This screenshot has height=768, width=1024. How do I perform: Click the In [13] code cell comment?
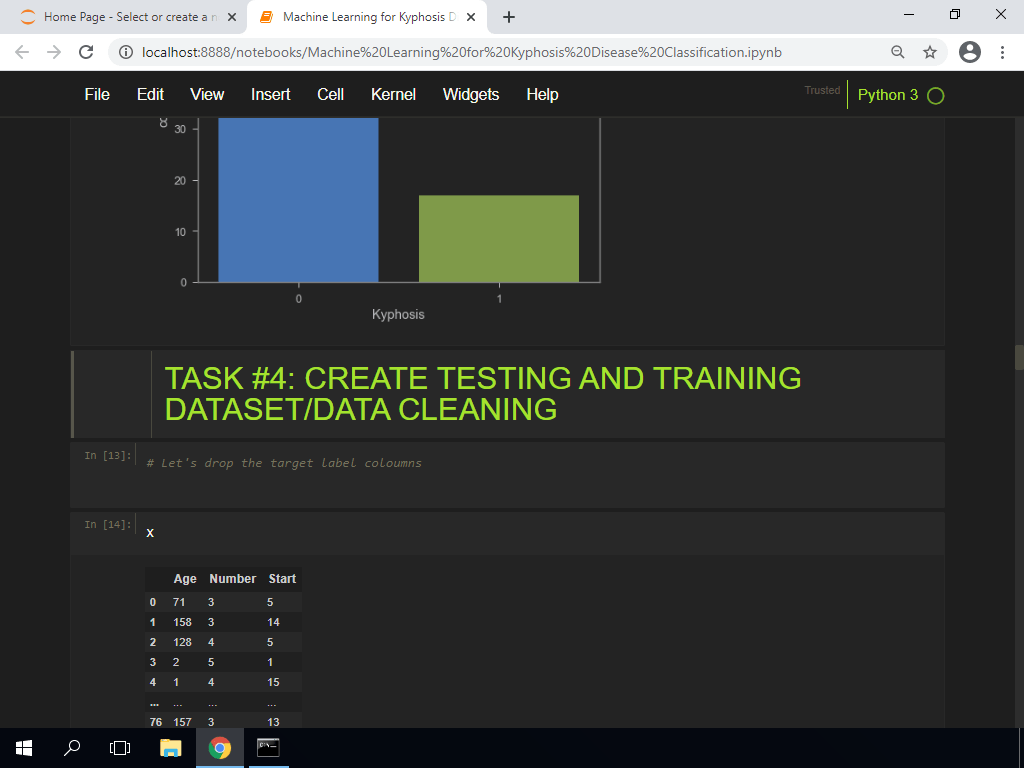click(284, 463)
